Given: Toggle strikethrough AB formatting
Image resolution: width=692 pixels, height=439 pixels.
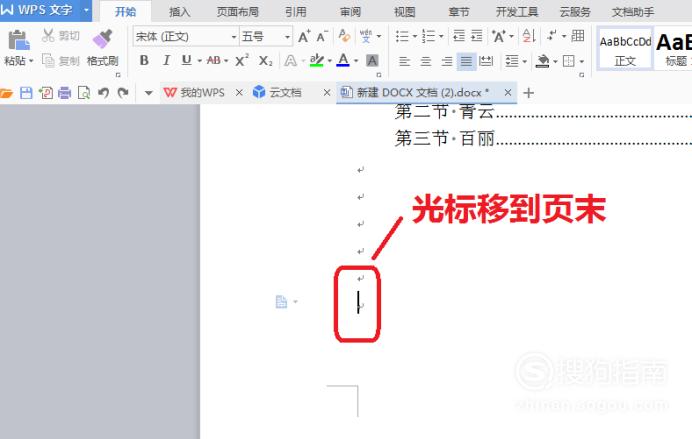Looking at the screenshot, I should click(x=214, y=60).
